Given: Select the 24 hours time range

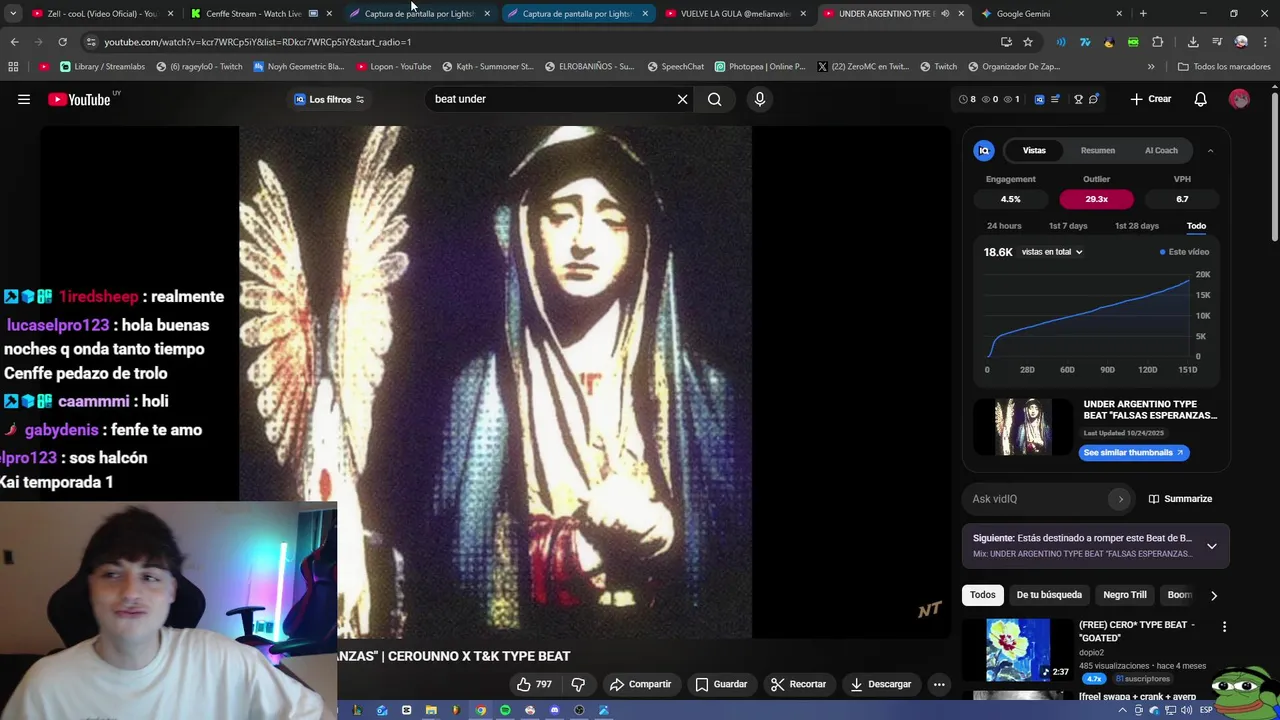Looking at the screenshot, I should tap(1004, 226).
